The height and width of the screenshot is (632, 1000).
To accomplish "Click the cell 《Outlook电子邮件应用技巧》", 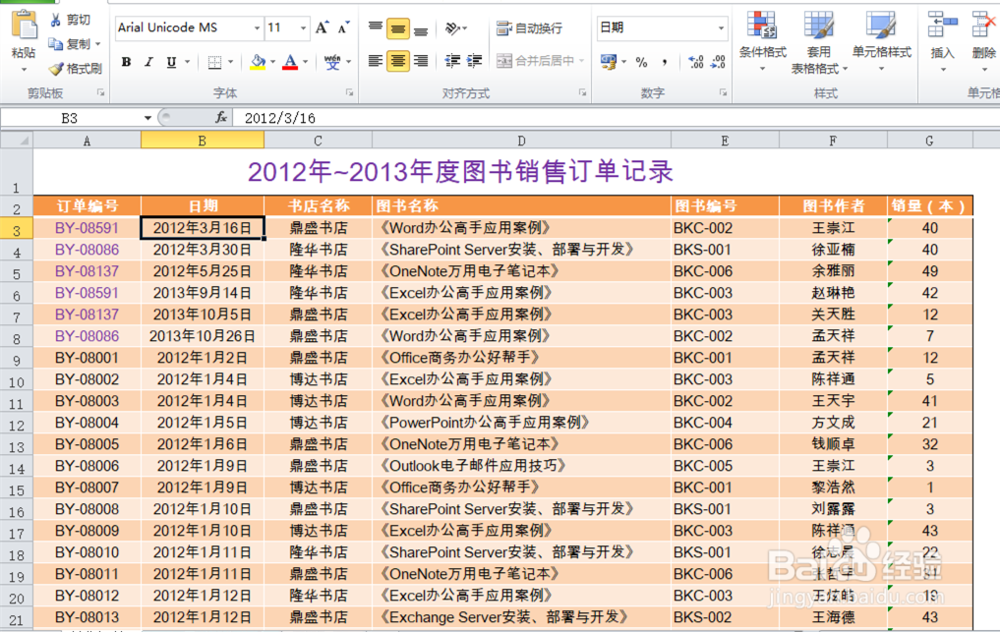I will coord(521,466).
